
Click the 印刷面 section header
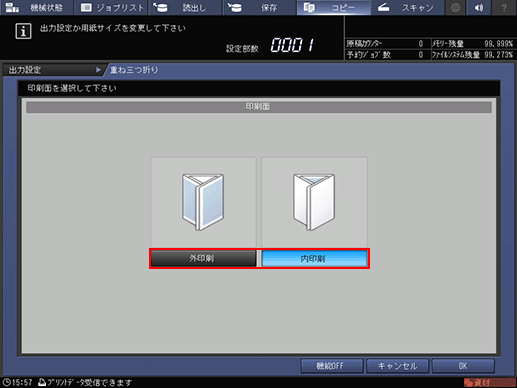pyautogui.click(x=259, y=107)
